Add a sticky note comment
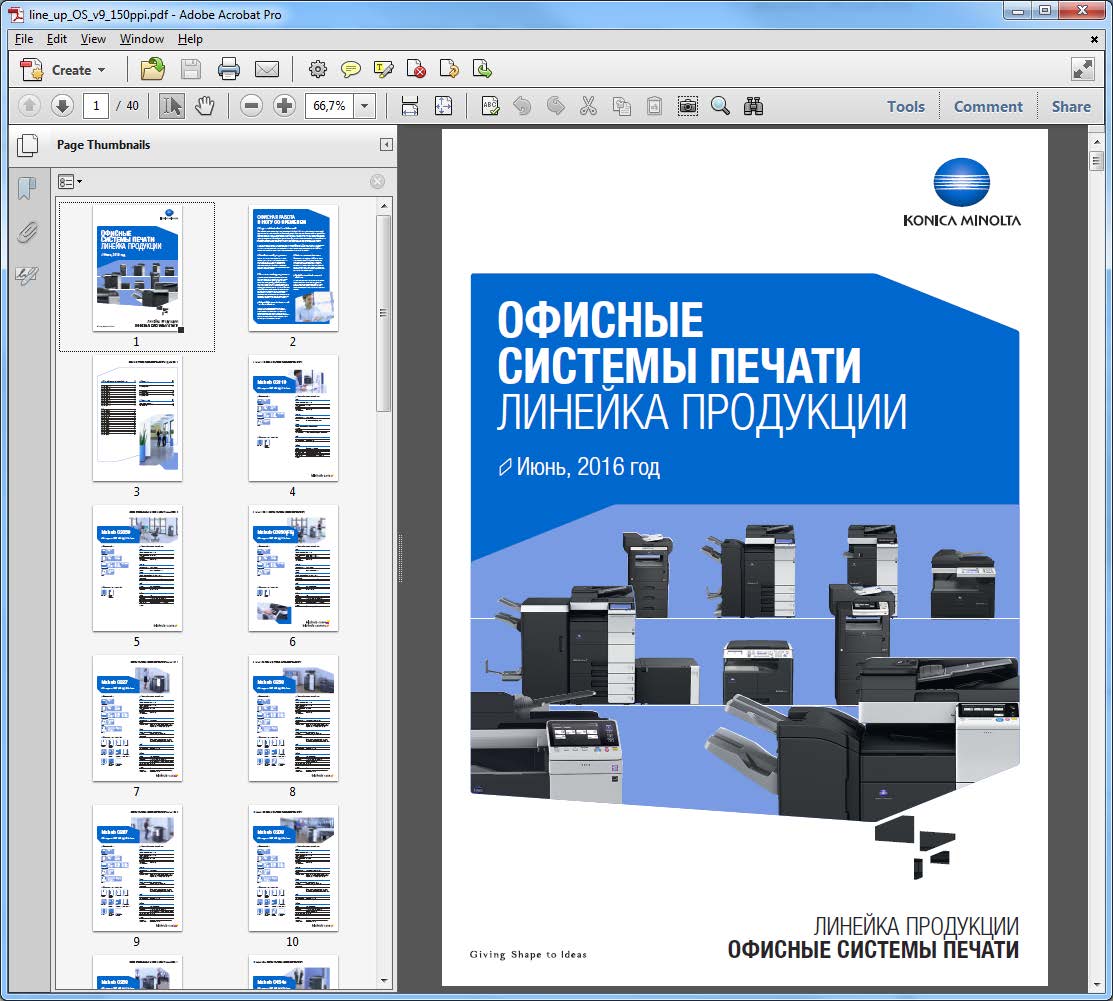 click(x=351, y=70)
